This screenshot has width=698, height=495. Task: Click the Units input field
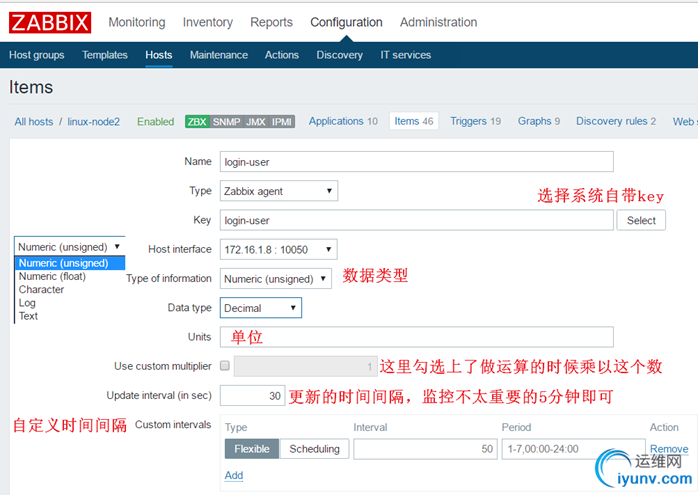tap(417, 337)
